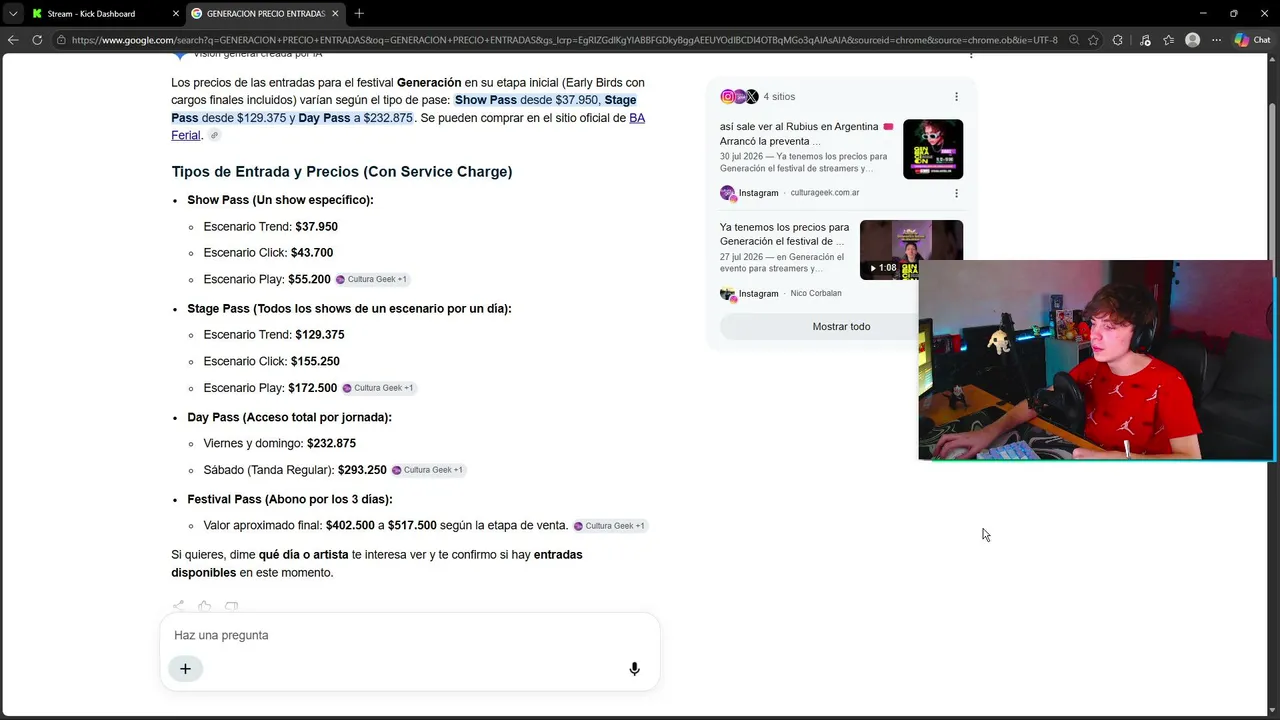Viewport: 1280px width, 720px height.
Task: Open the media control music note icon
Action: [x=1145, y=40]
